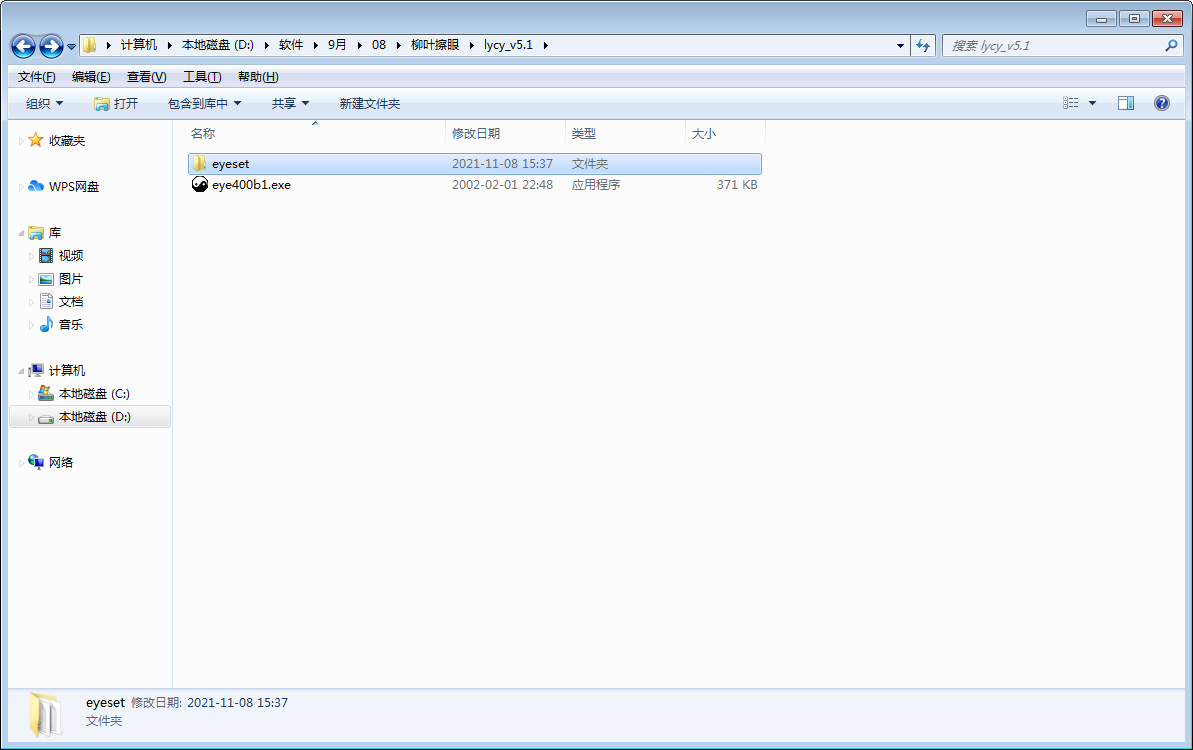Screen dimensions: 1193x750
Task: Sort files by 名称 column header
Action: 316,133
